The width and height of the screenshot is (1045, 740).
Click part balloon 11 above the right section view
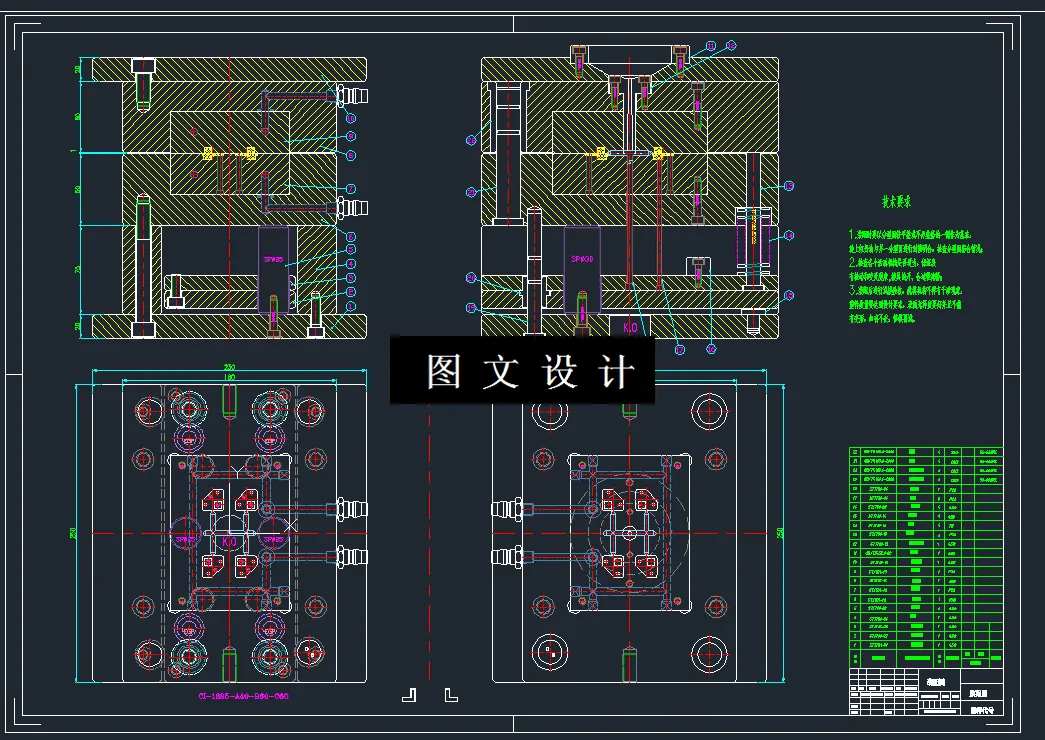711,46
